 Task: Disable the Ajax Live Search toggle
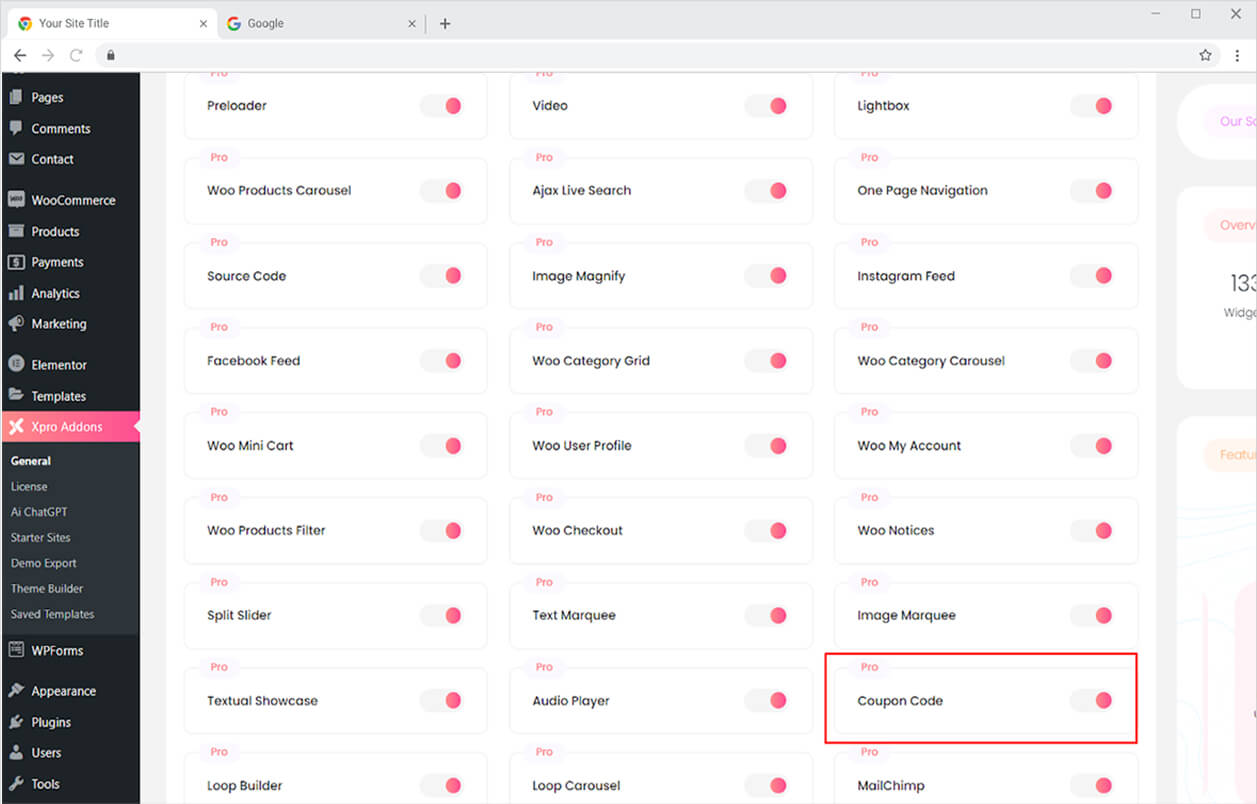(766, 191)
